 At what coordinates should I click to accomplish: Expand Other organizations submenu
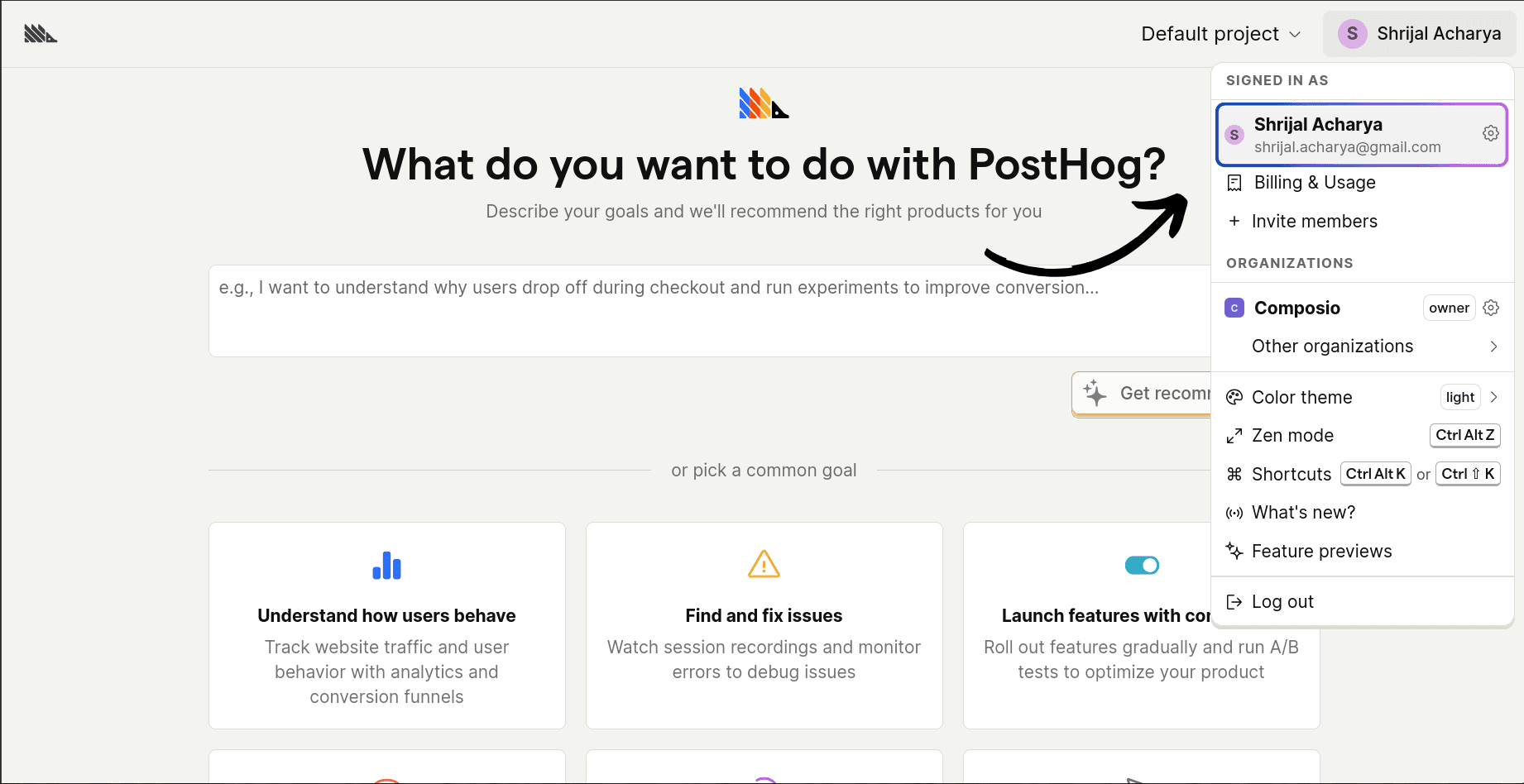point(1362,347)
